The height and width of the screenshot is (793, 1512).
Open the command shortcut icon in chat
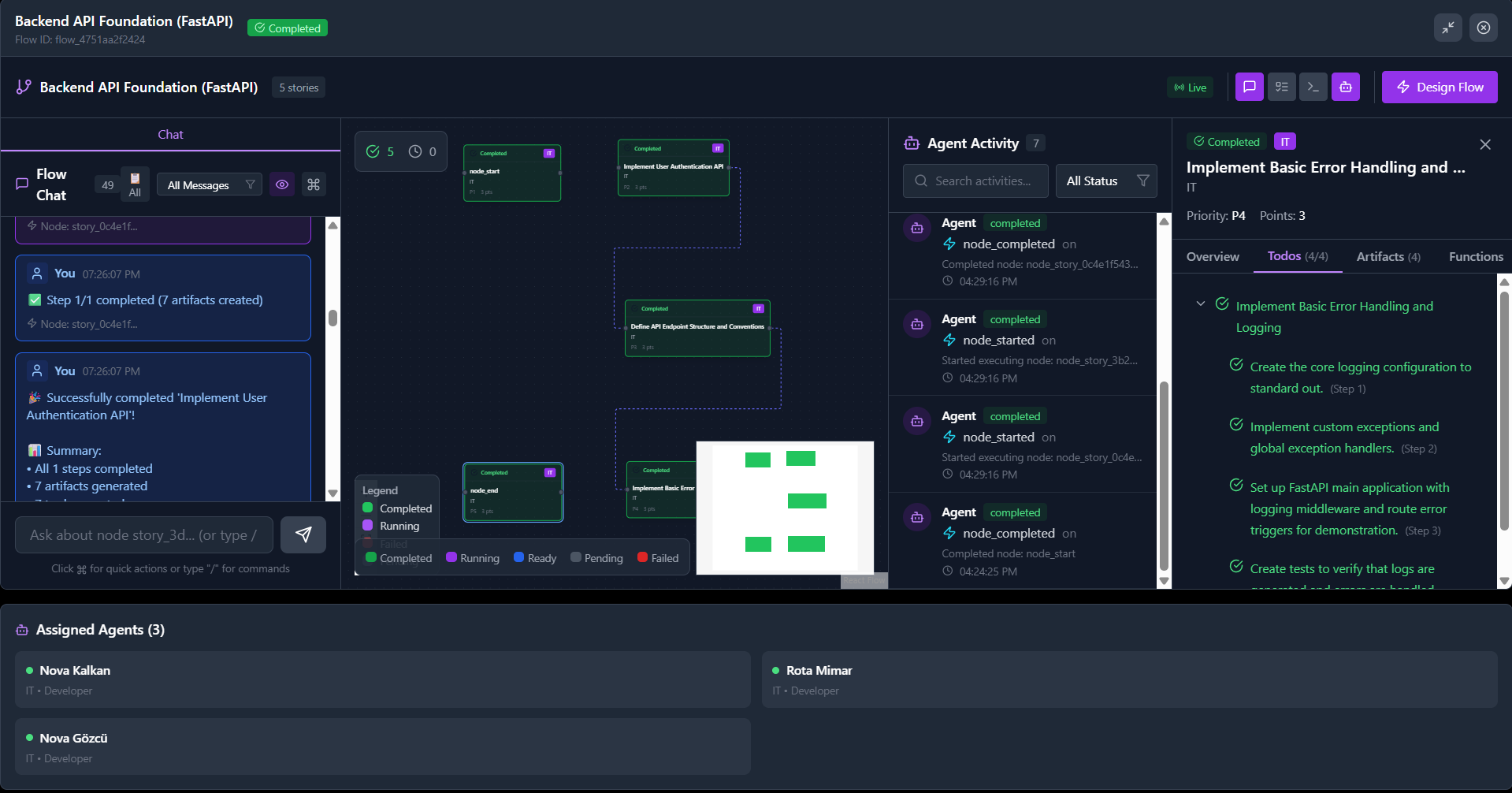[x=314, y=184]
